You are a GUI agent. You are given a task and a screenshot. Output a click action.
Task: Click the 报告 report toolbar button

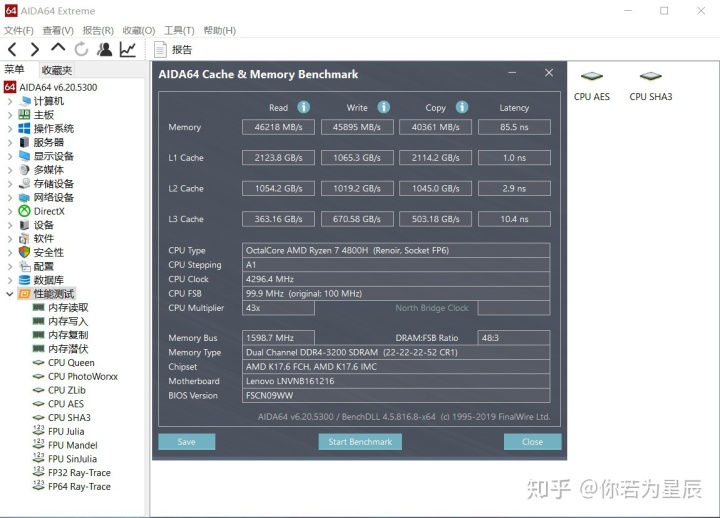pyautogui.click(x=173, y=50)
